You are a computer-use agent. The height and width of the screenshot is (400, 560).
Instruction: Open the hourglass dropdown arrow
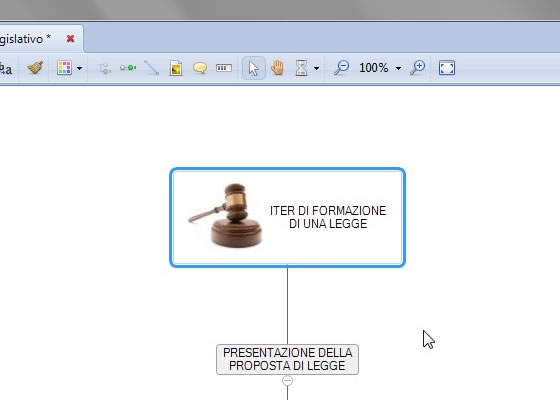(x=316, y=68)
